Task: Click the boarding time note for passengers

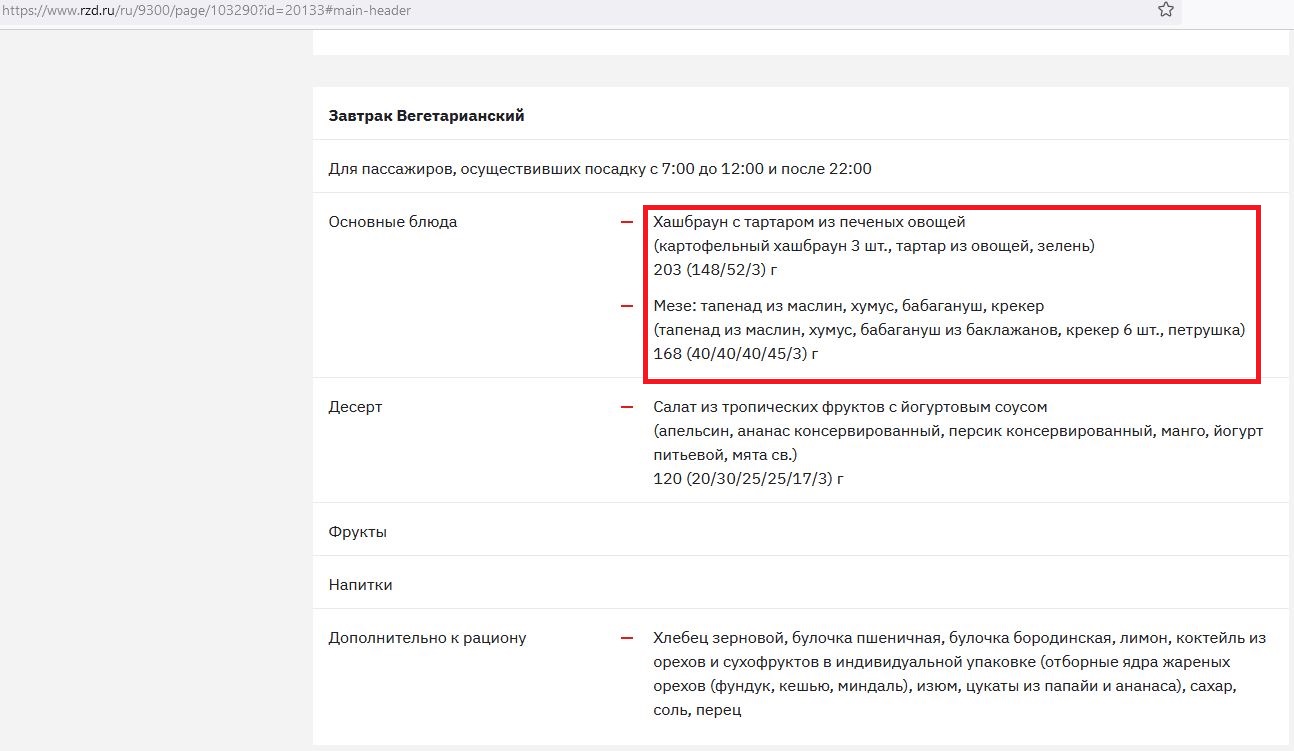Action: click(600, 169)
